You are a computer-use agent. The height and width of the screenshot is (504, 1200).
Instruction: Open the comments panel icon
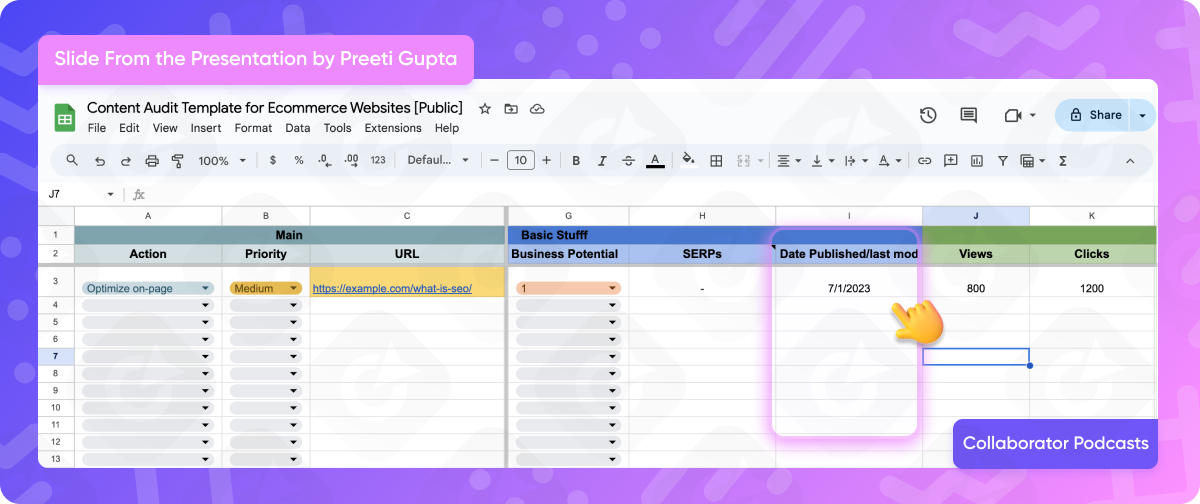pyautogui.click(x=968, y=115)
